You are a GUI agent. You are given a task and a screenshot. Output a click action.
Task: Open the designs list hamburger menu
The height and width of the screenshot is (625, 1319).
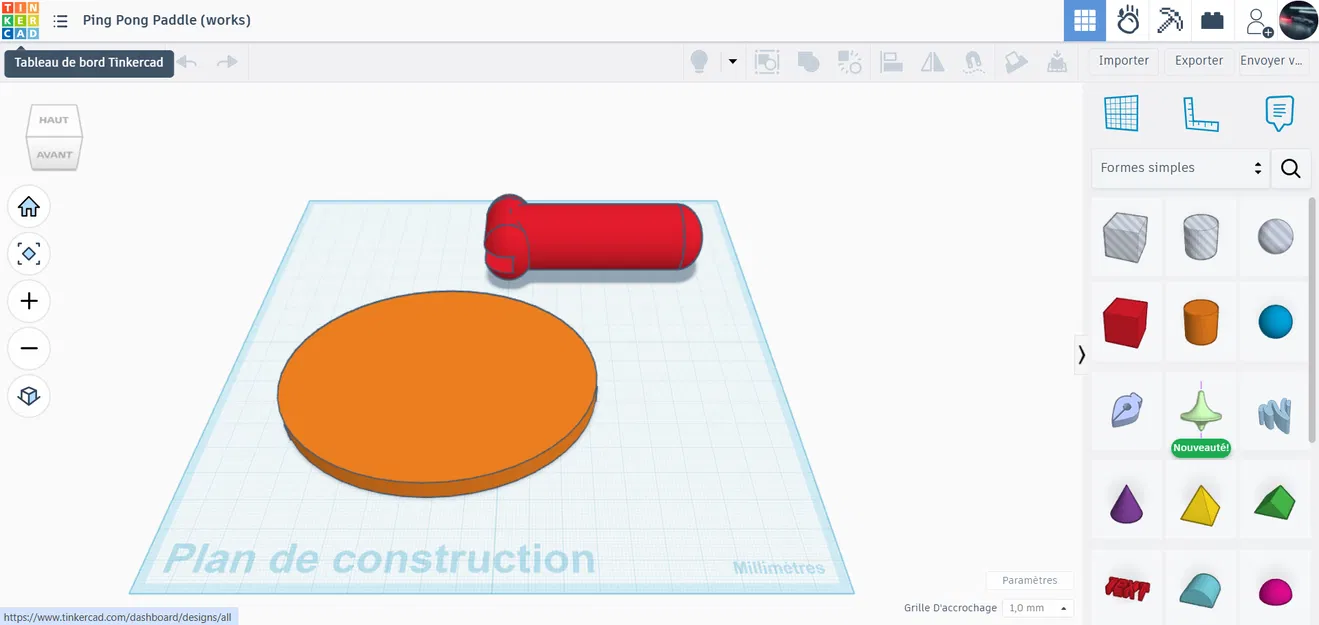coord(61,20)
